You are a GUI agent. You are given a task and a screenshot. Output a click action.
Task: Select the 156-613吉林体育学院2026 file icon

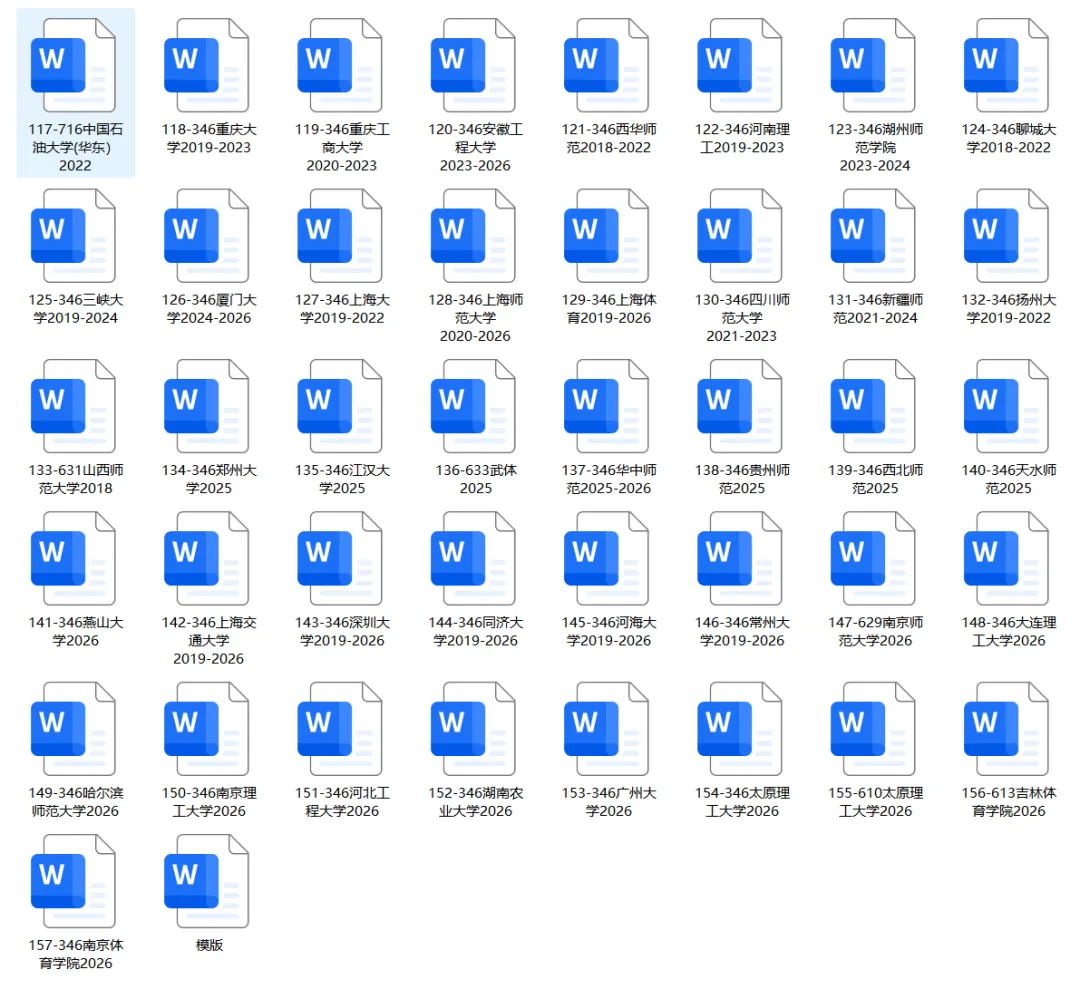1006,729
